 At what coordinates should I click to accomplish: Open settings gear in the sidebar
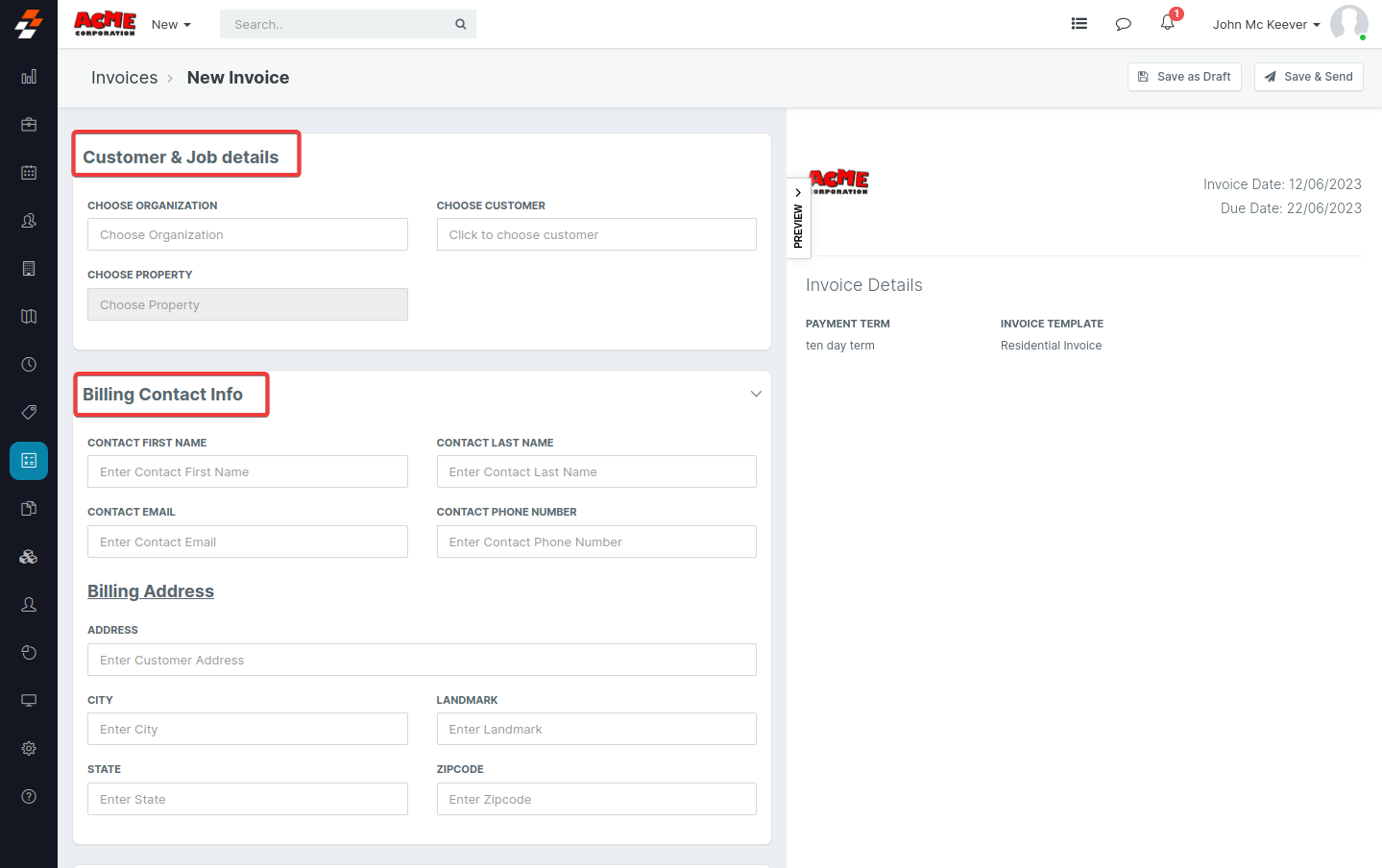pyautogui.click(x=29, y=749)
